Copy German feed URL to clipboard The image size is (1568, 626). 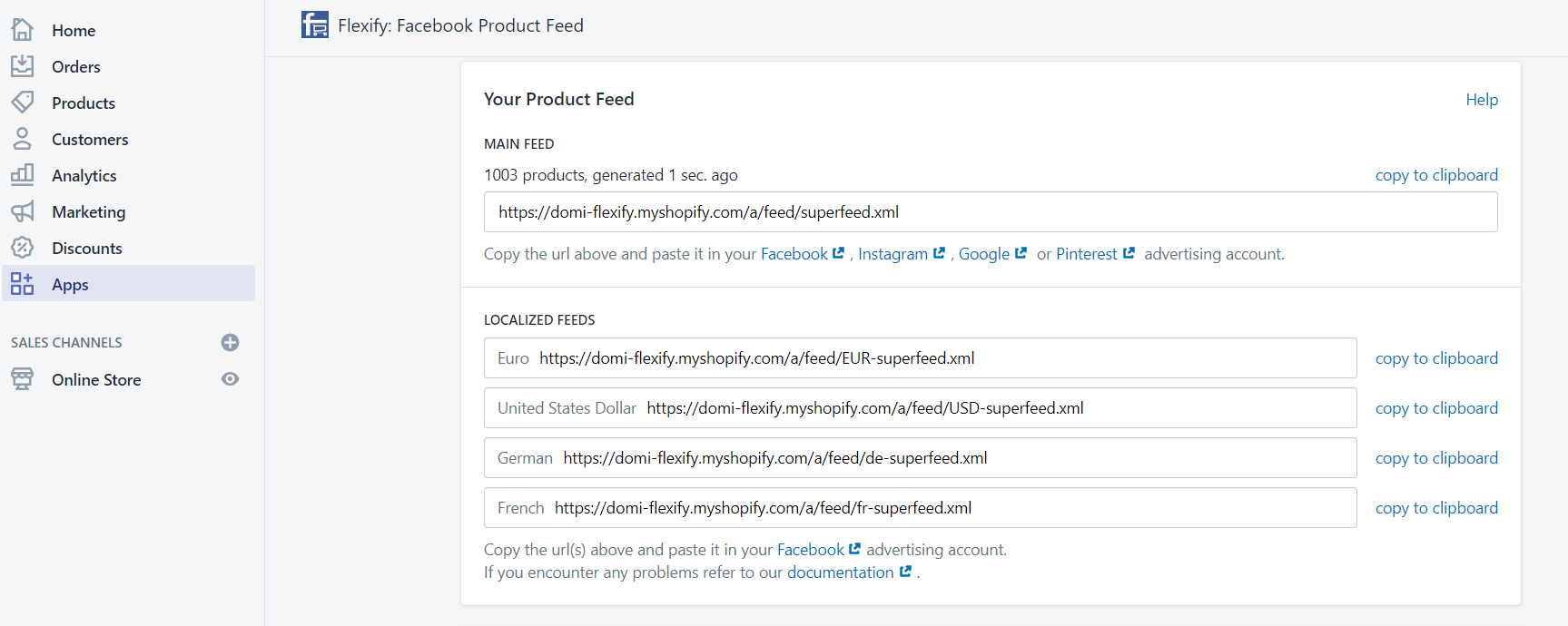click(1436, 458)
